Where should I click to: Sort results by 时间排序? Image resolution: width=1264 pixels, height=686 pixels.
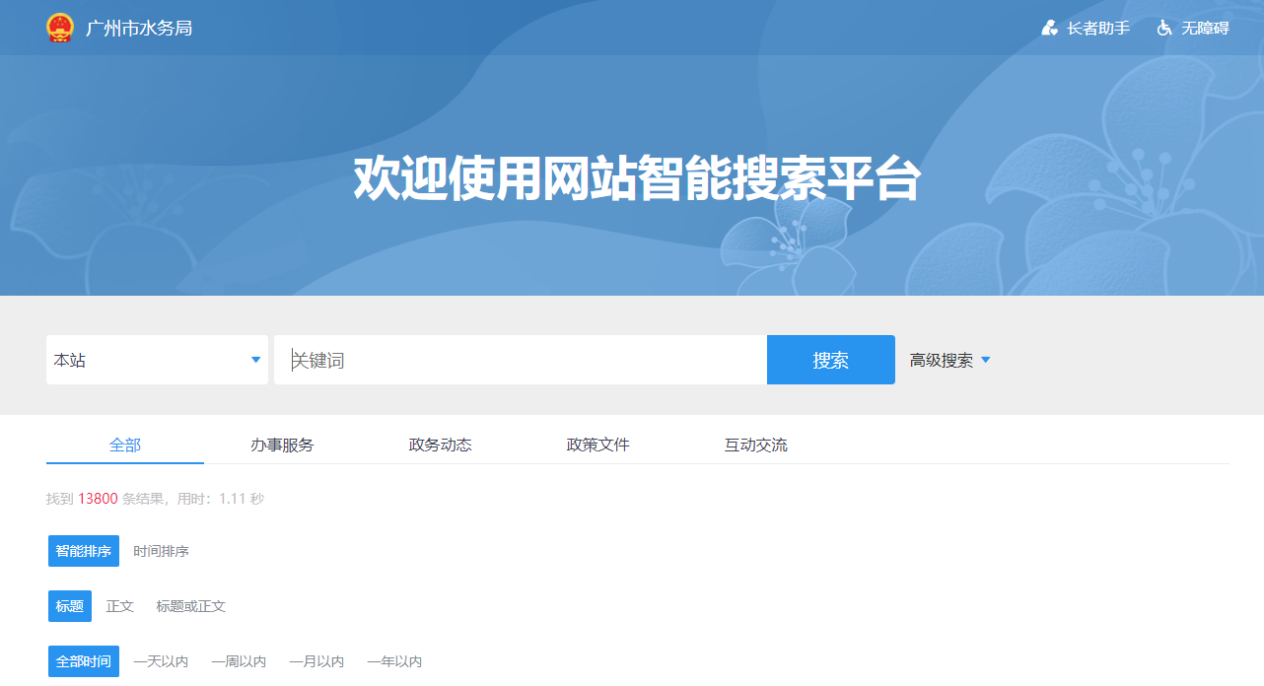point(161,551)
